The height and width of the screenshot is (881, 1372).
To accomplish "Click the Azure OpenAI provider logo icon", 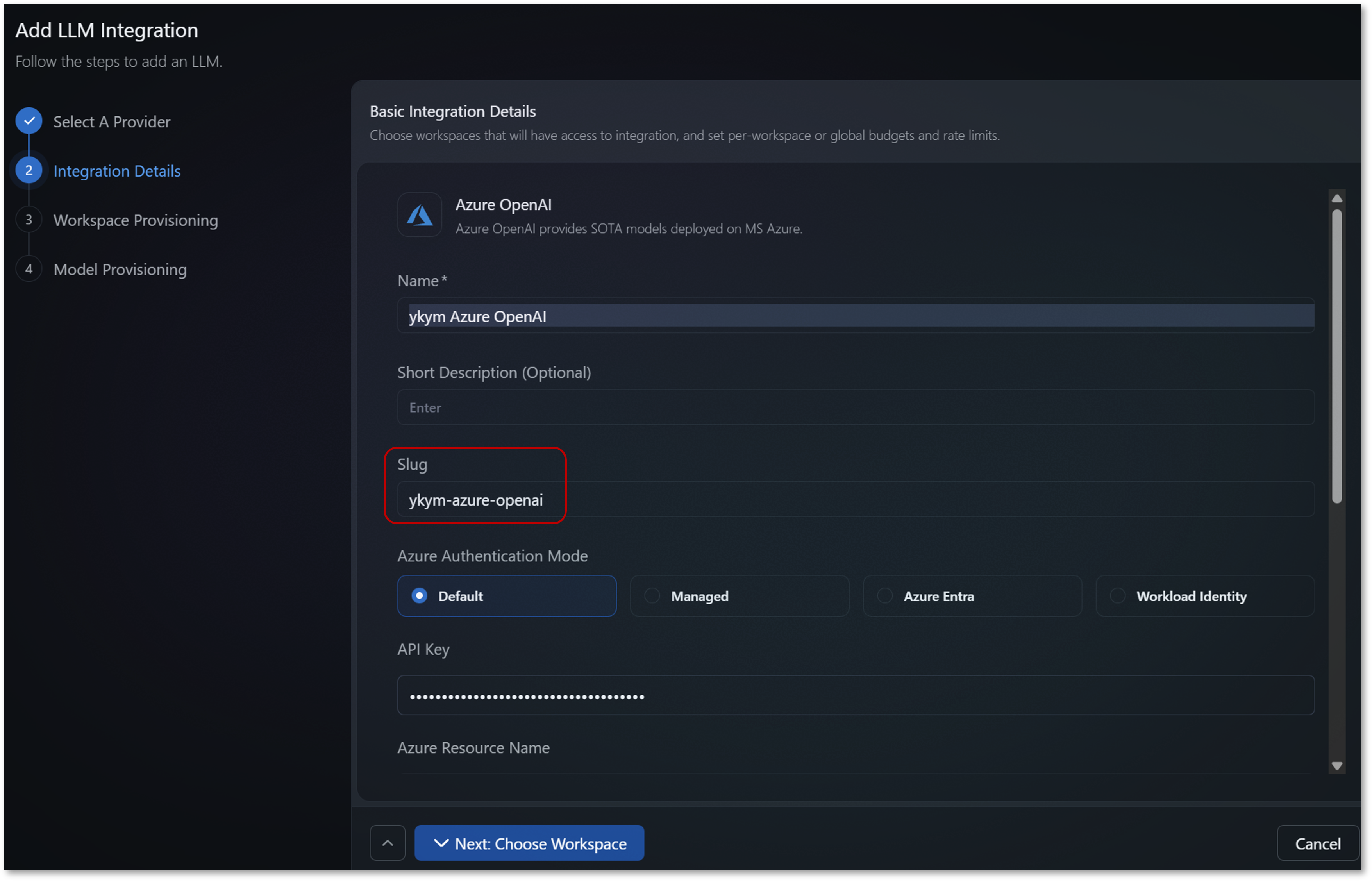I will [419, 215].
